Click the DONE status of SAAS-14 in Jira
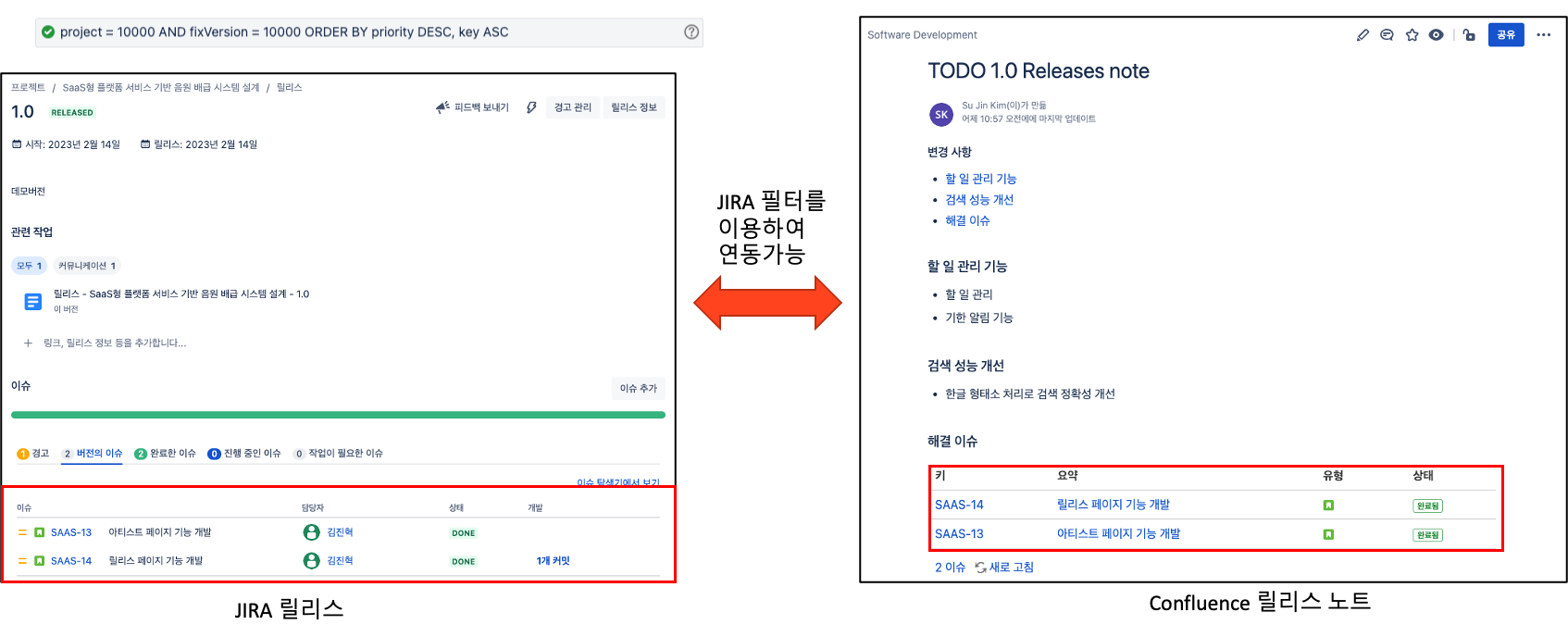Viewport: 1568px width, 637px height. 464,562
